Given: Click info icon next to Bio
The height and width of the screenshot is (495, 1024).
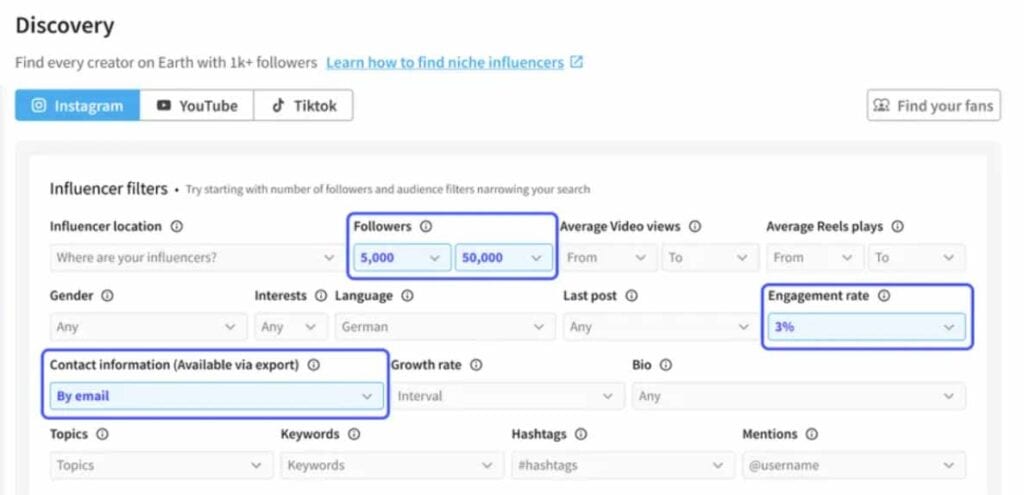Looking at the screenshot, I should click(665, 365).
